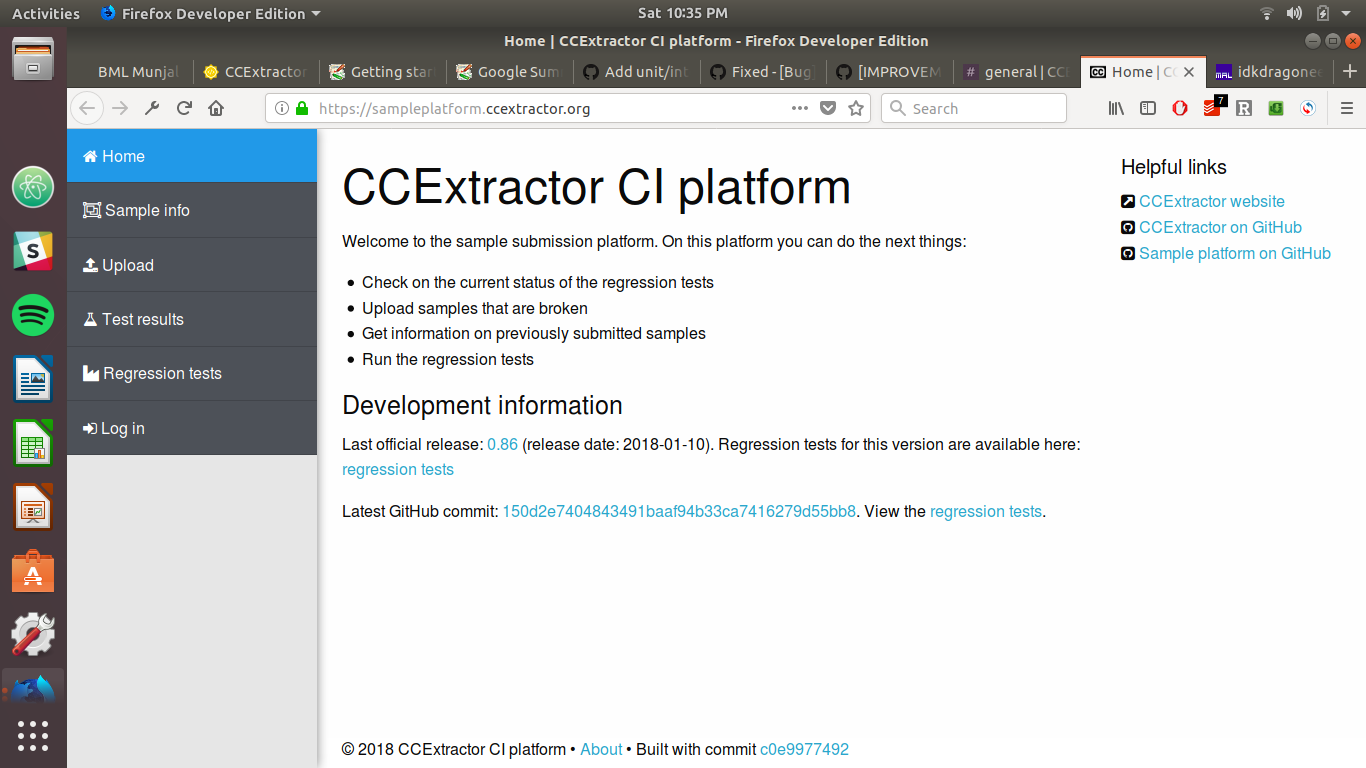Open the Wi-Fi indicator in top bar
The image size is (1366, 768).
pos(1267,13)
